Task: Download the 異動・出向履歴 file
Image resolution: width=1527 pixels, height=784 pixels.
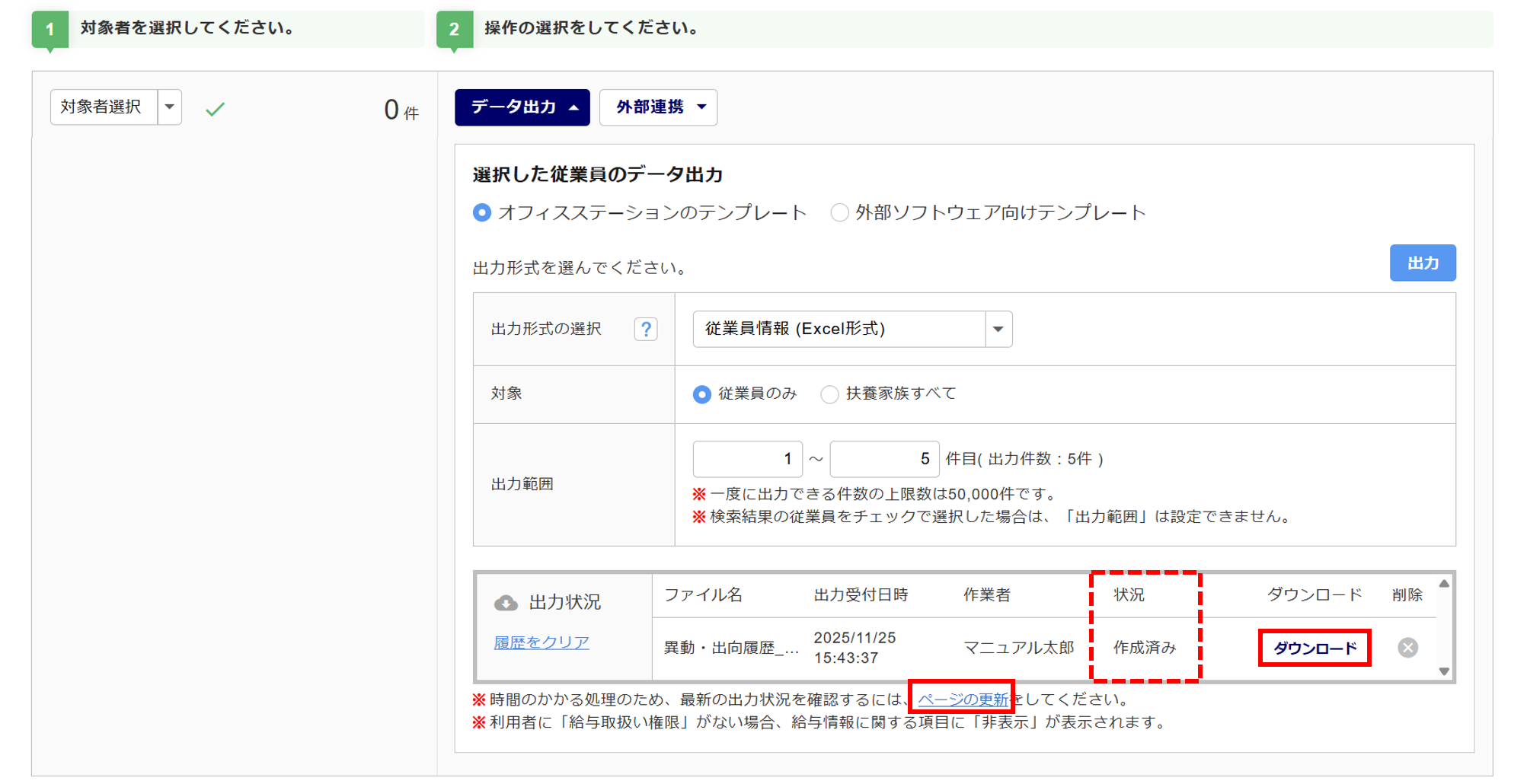Action: pos(1315,648)
